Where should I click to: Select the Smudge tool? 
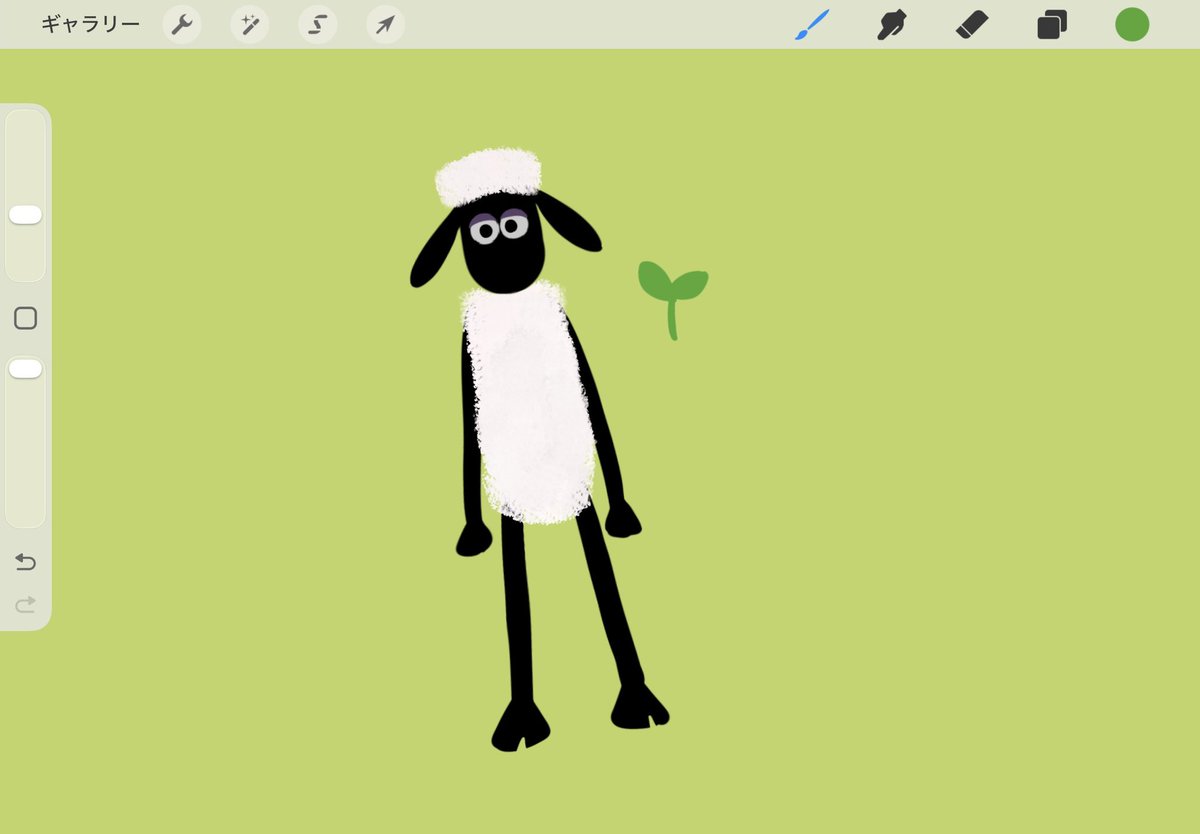click(891, 25)
